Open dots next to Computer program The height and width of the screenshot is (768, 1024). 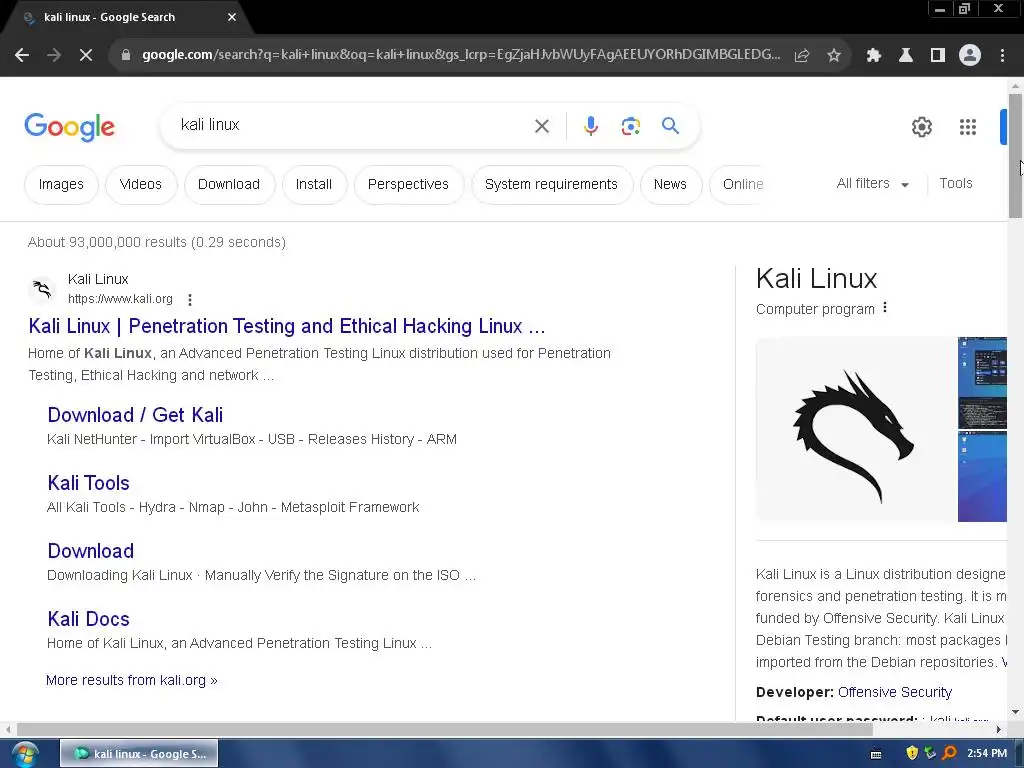pyautogui.click(x=885, y=308)
